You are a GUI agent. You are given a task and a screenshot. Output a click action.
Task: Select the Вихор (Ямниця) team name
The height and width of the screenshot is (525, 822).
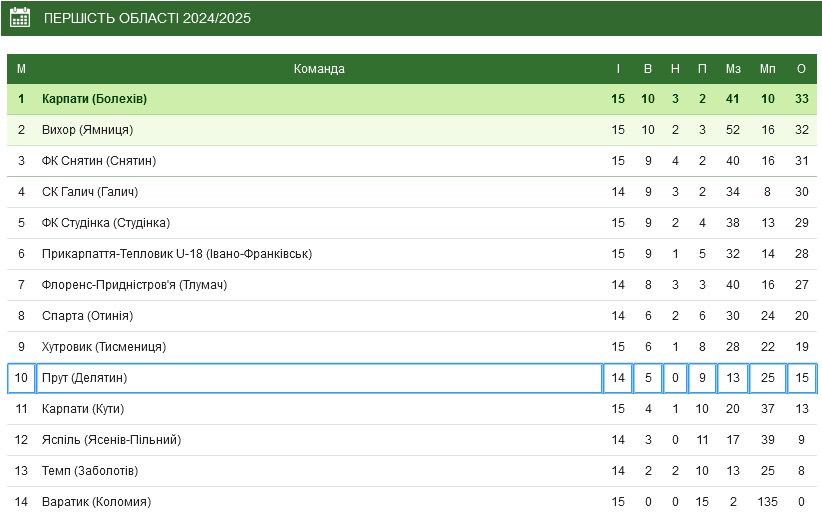coord(88,130)
